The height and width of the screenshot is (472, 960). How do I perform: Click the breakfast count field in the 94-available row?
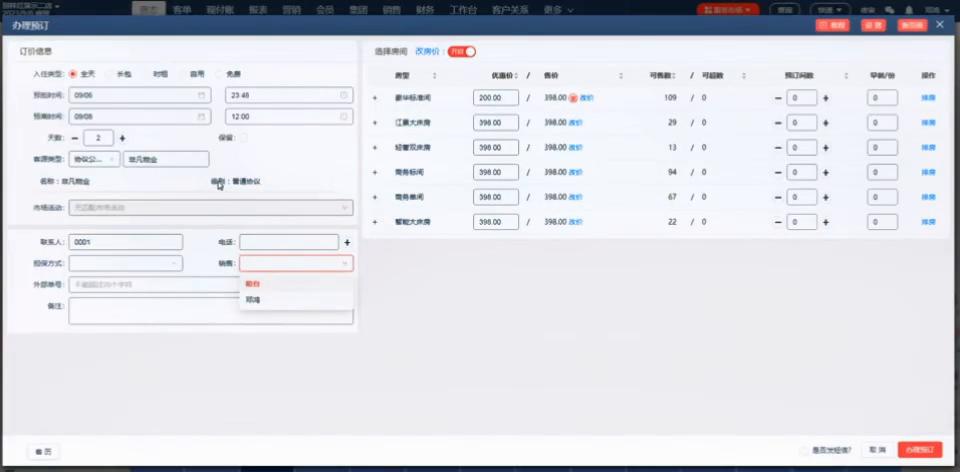point(882,172)
